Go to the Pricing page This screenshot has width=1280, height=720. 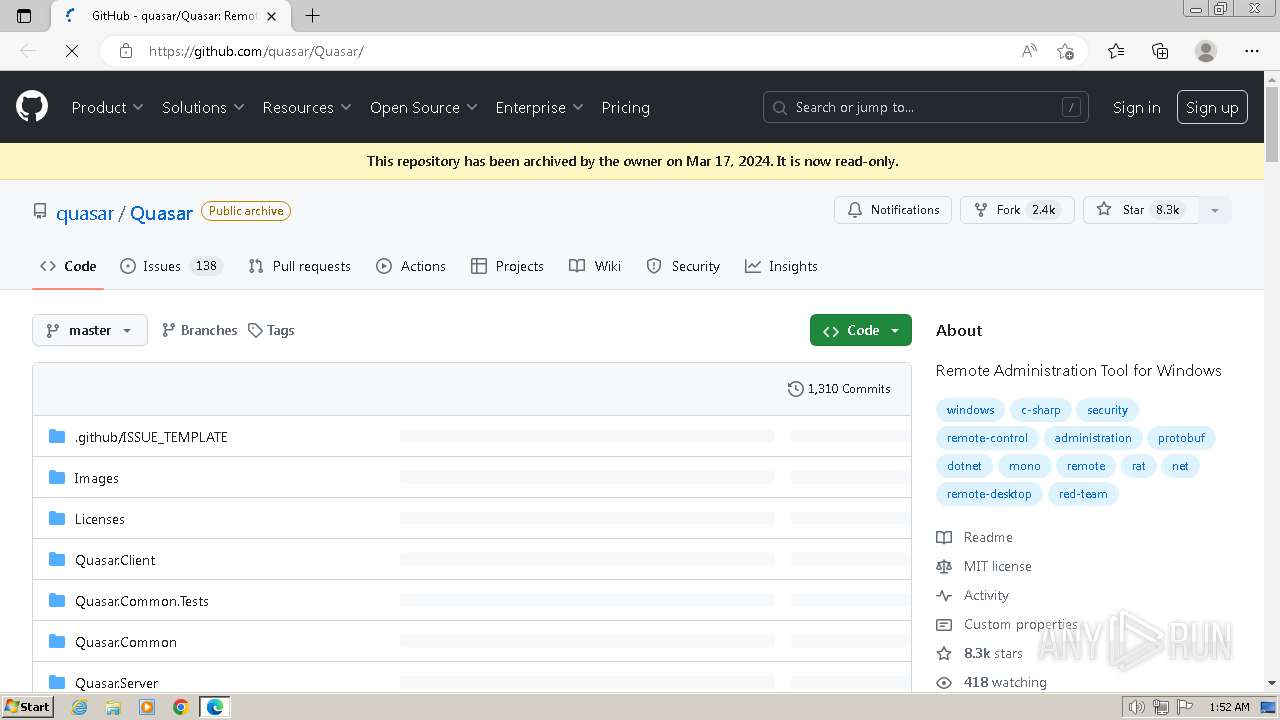[x=625, y=107]
